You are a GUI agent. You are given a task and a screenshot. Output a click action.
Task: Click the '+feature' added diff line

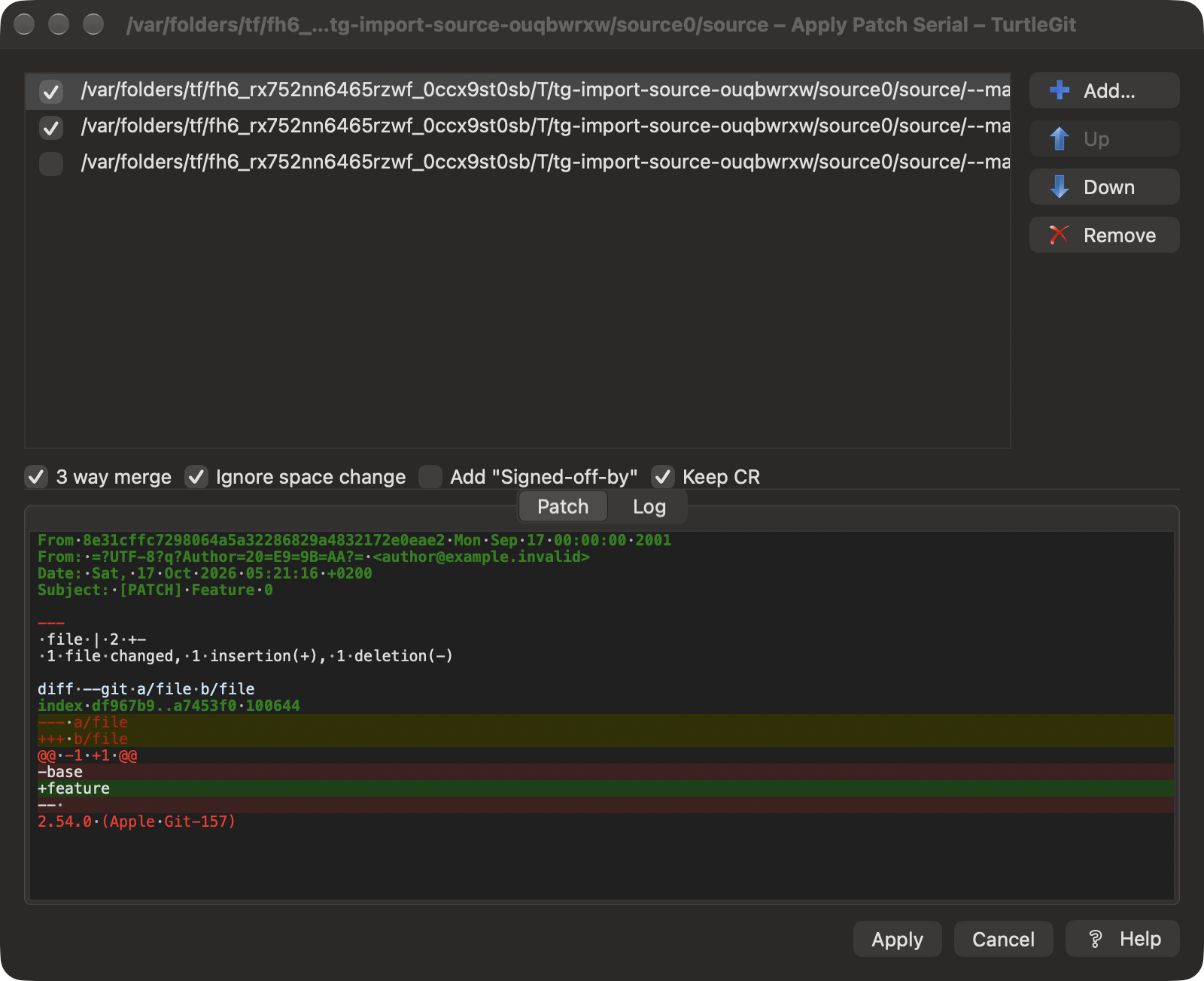[74, 788]
